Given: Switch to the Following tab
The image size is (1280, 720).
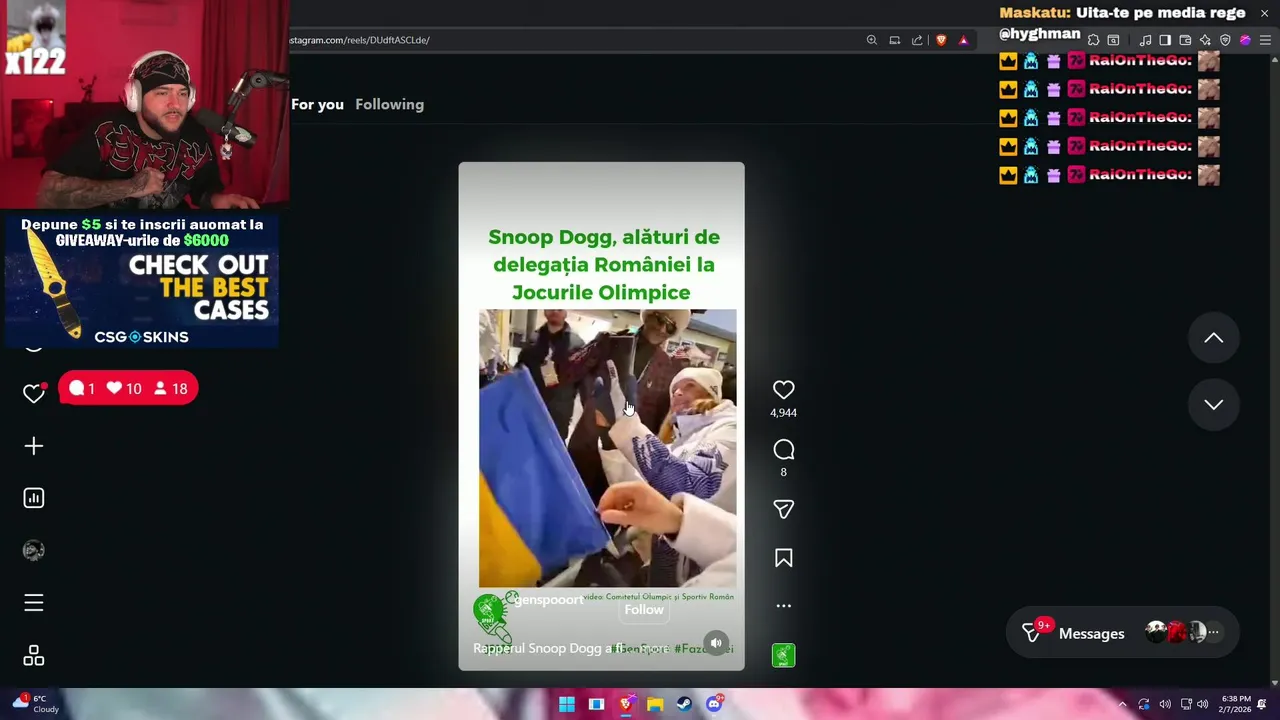Looking at the screenshot, I should coord(389,104).
